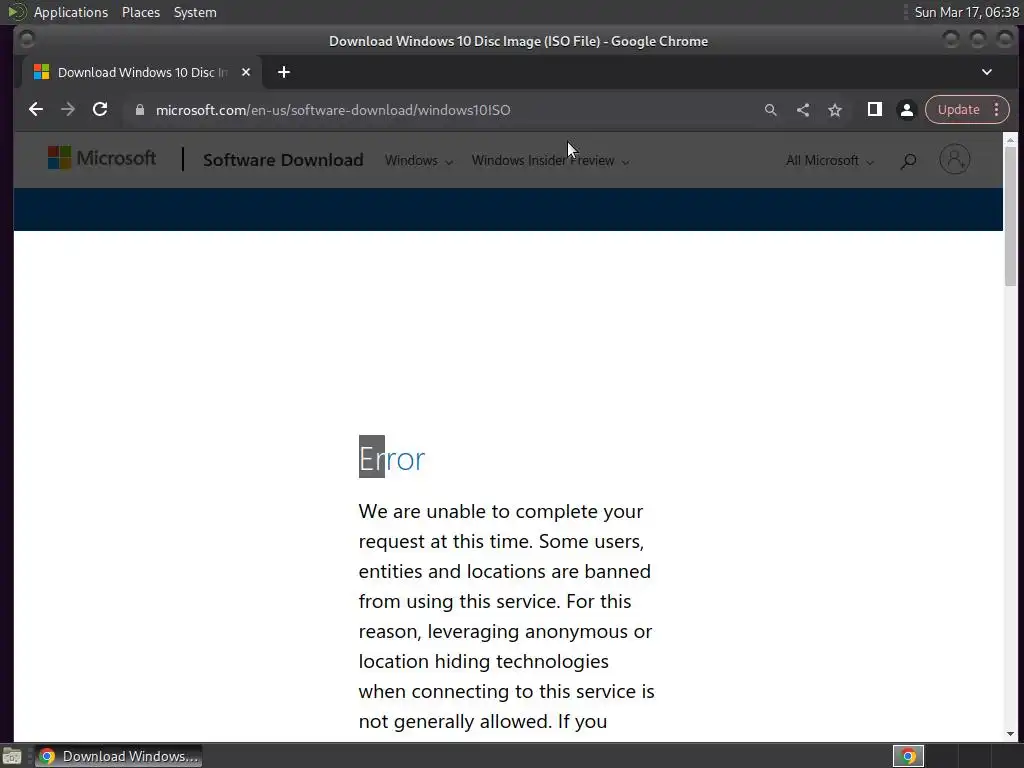Image resolution: width=1024 pixels, height=768 pixels.
Task: Go back to the previous page
Action: [36, 110]
